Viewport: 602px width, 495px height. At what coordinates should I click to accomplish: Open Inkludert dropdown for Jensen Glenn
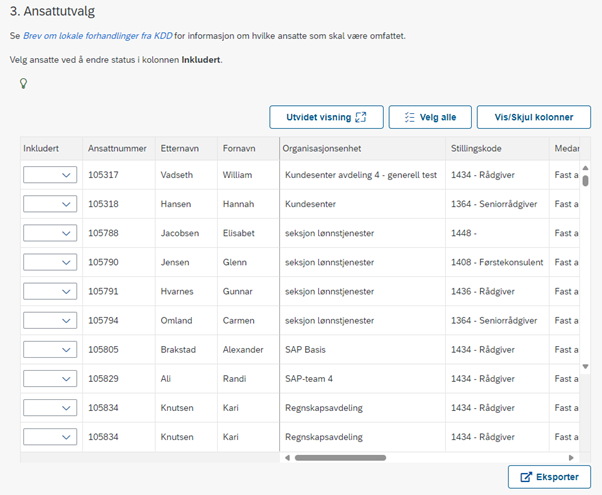click(50, 262)
